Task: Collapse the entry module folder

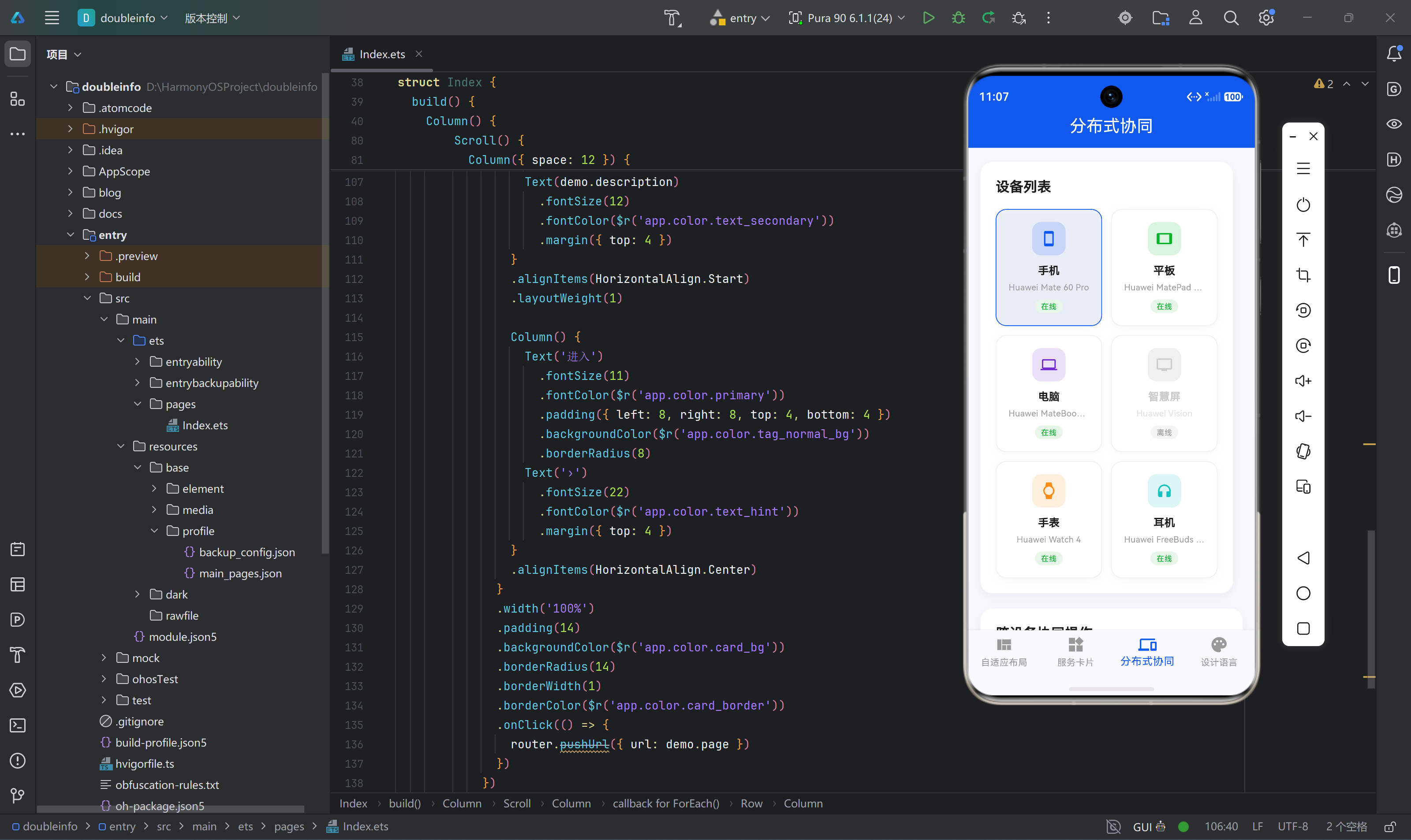Action: (x=70, y=234)
